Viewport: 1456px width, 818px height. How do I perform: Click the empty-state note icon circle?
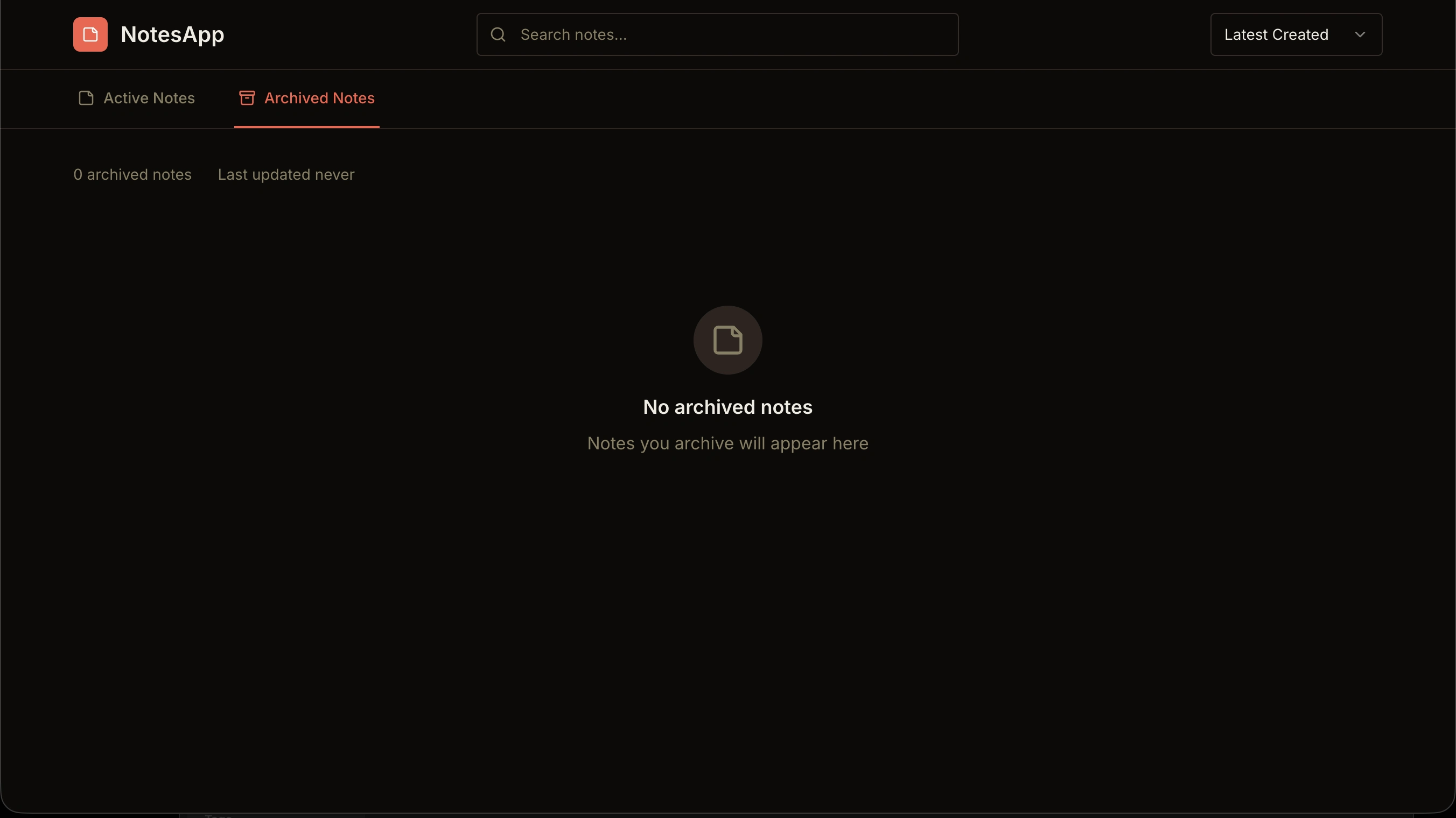tap(727, 340)
